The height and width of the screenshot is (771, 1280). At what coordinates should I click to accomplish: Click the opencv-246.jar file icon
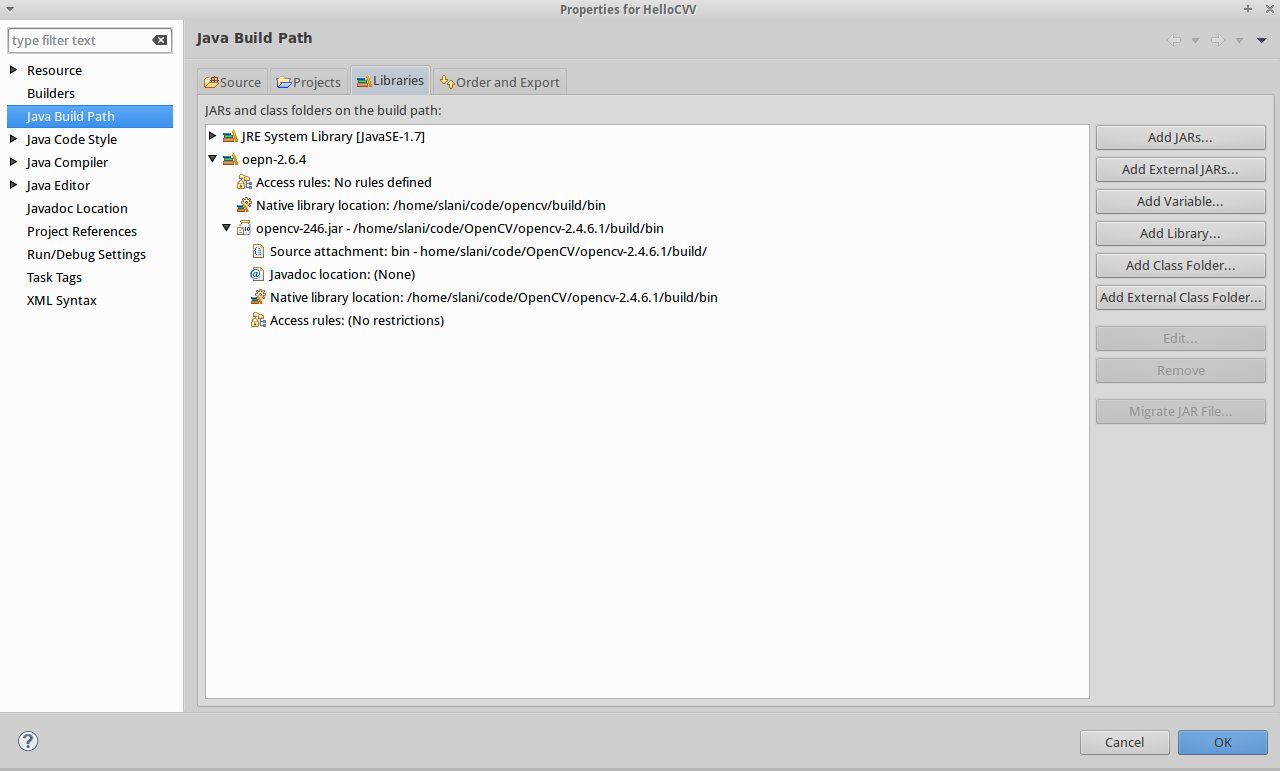coord(244,228)
